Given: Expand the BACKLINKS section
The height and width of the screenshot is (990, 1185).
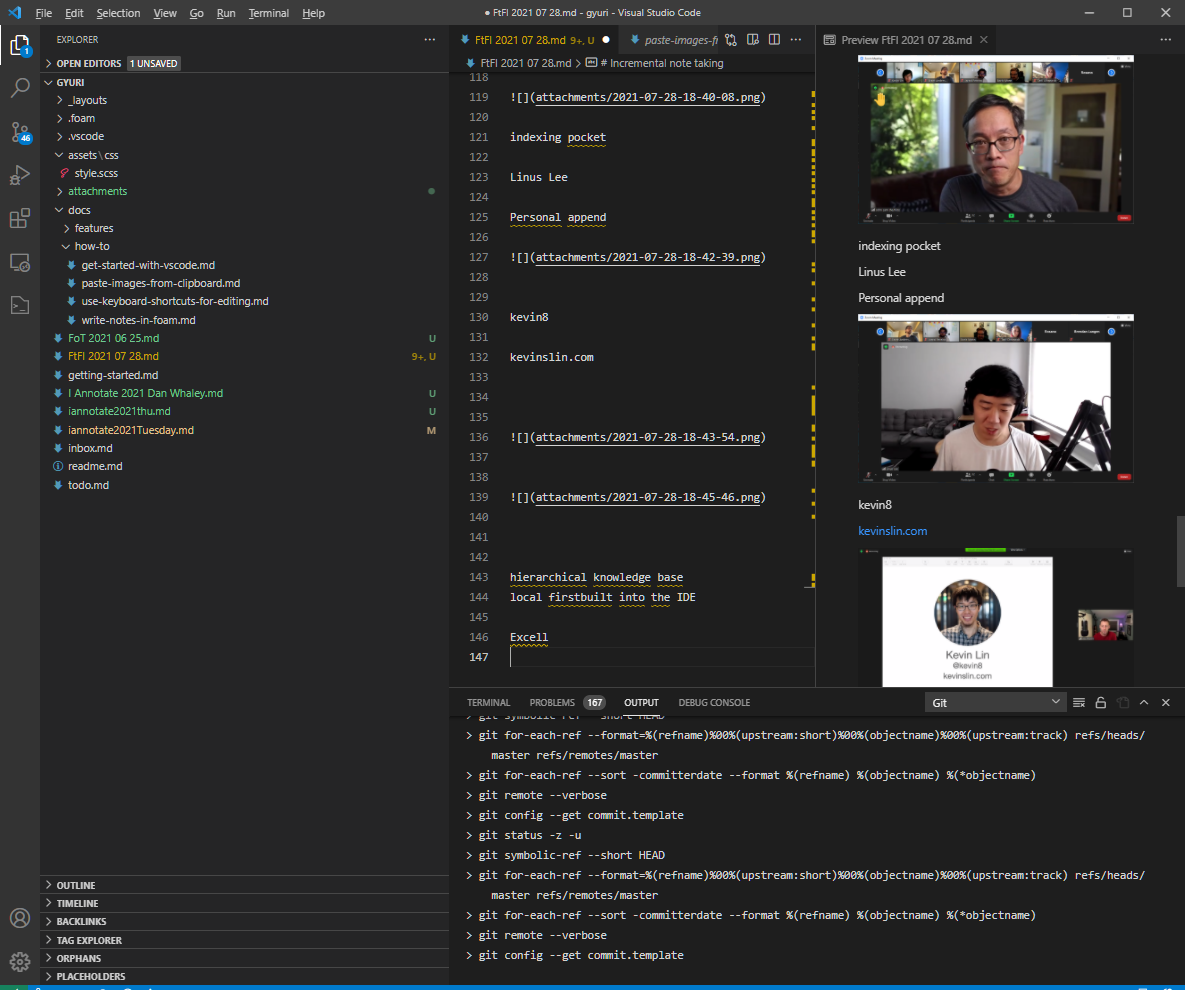Looking at the screenshot, I should [81, 922].
